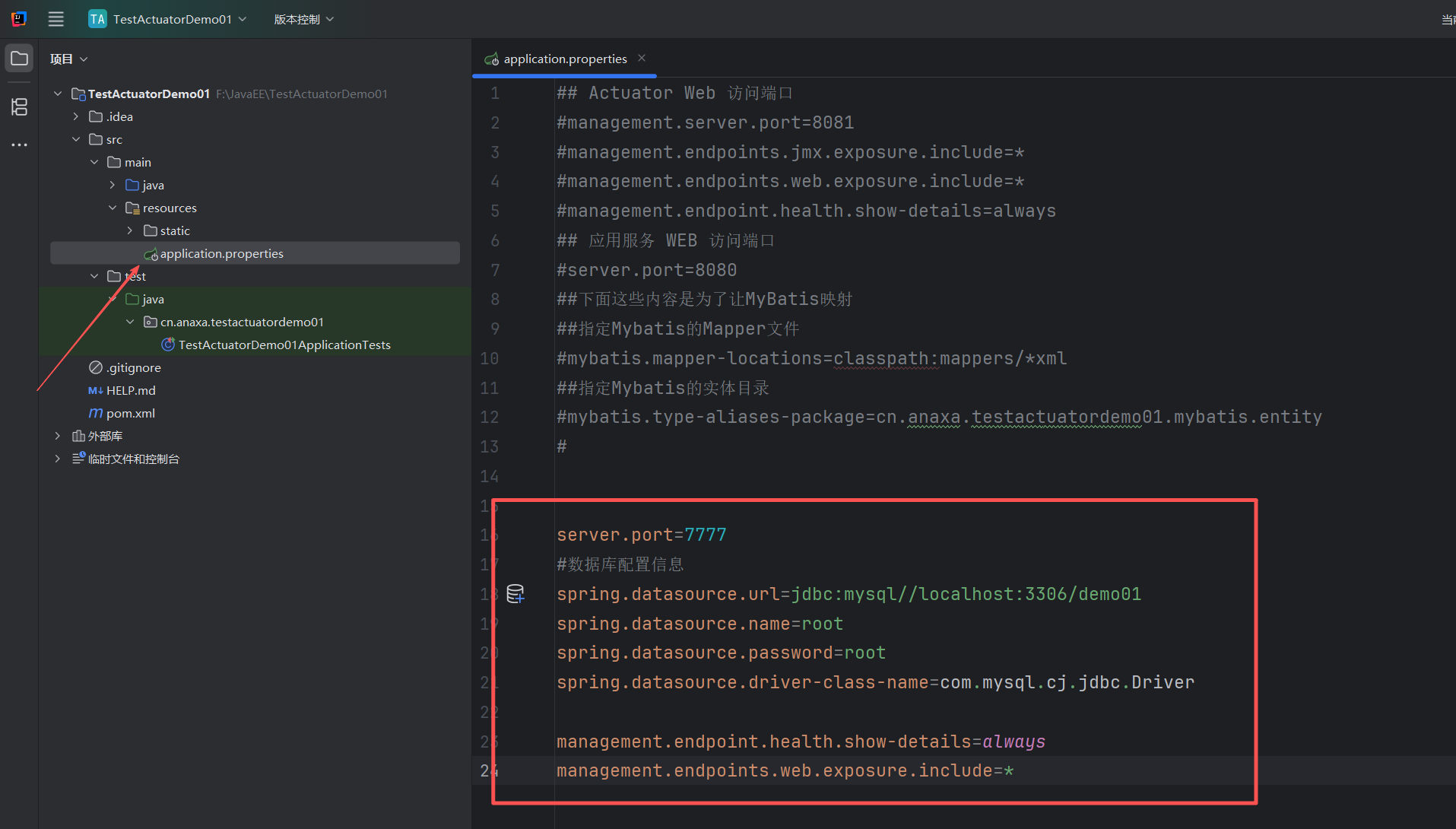Click the database gutter icon on line 18

pos(515,594)
